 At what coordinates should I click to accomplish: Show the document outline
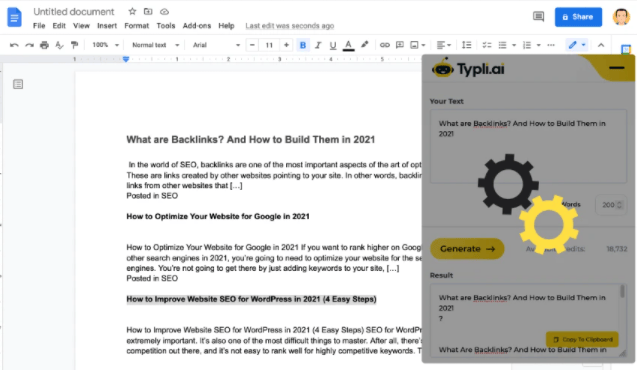(x=18, y=84)
